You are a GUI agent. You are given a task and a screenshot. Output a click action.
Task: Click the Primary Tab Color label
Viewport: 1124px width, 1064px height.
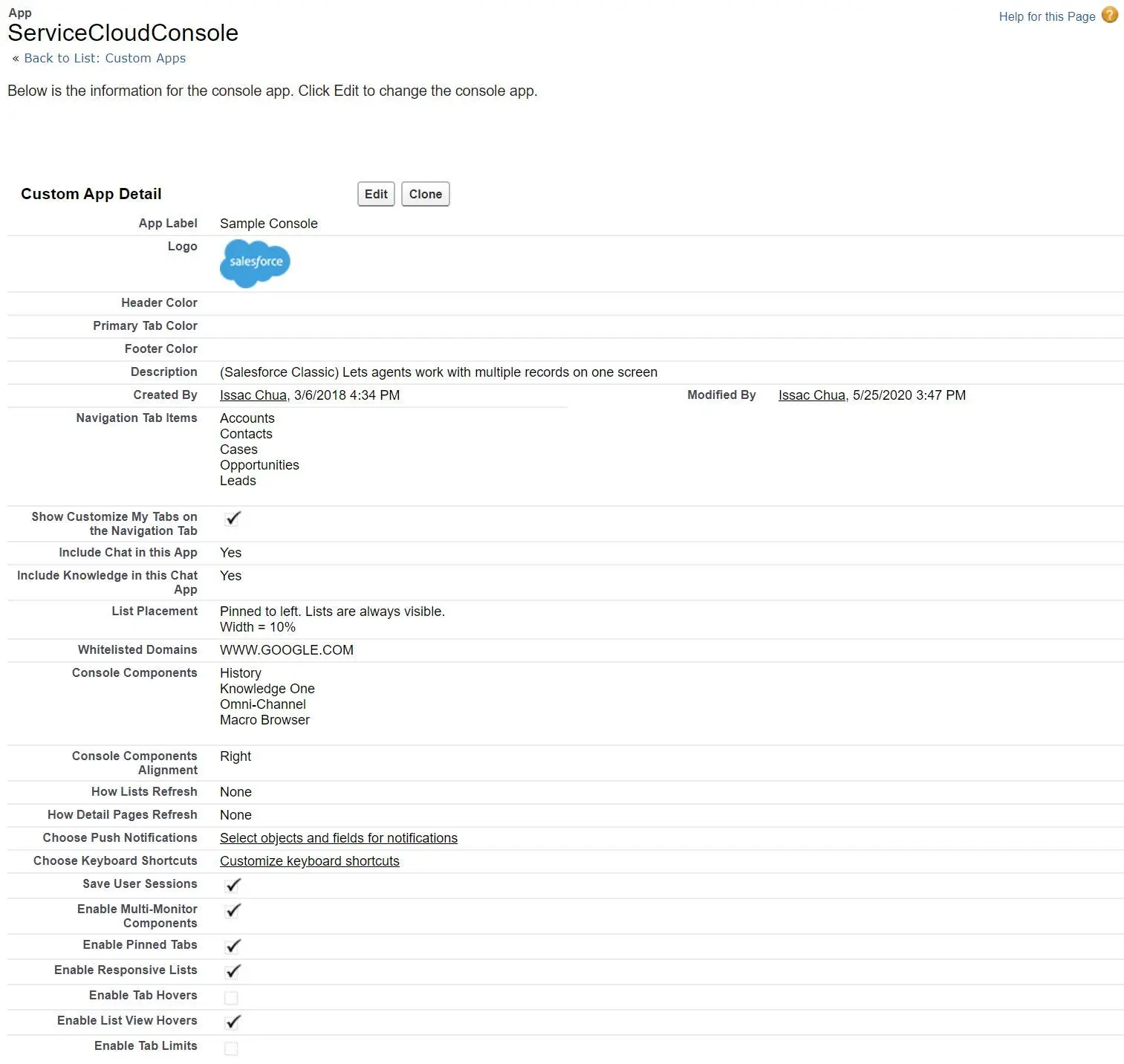tap(145, 325)
